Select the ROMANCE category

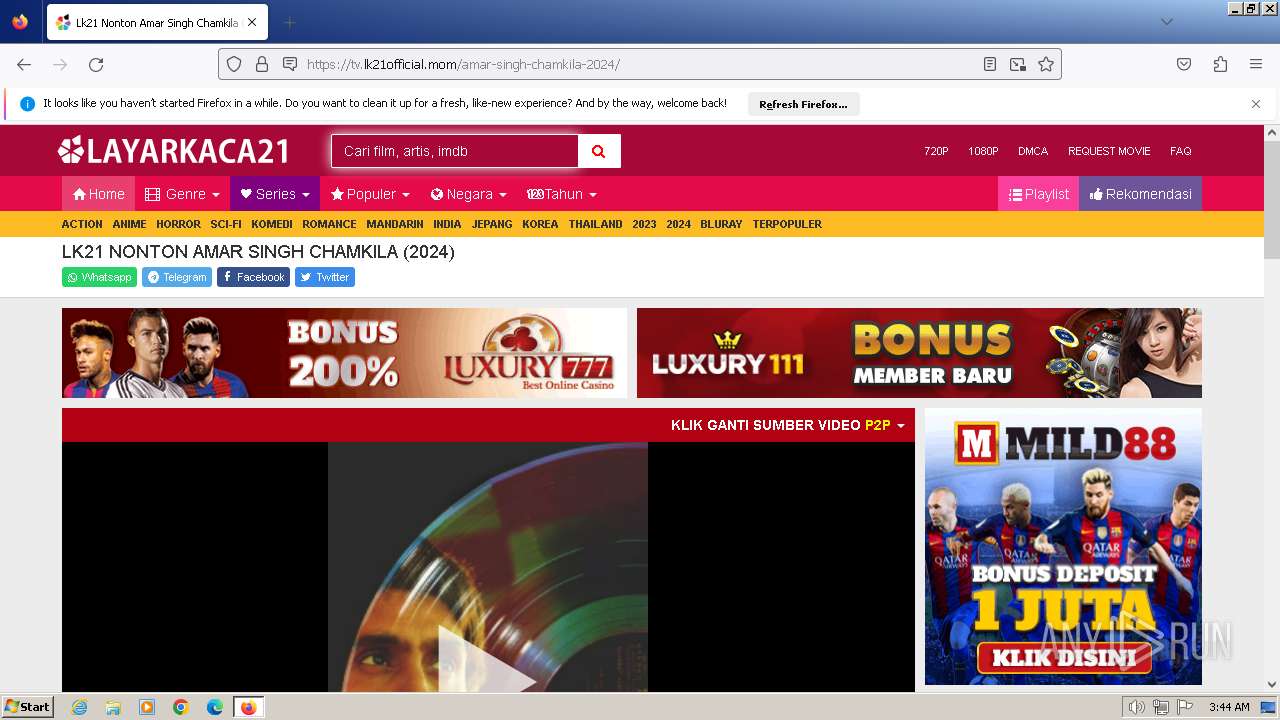329,224
